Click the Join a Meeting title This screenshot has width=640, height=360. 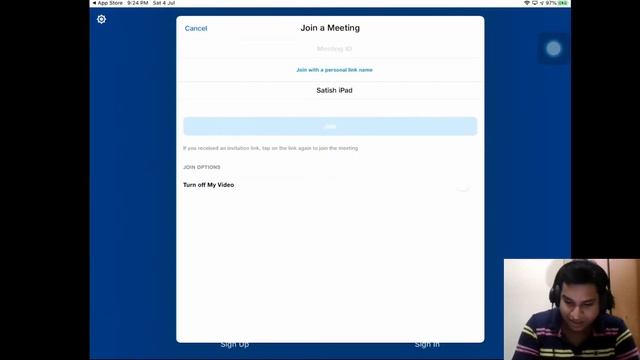point(330,28)
